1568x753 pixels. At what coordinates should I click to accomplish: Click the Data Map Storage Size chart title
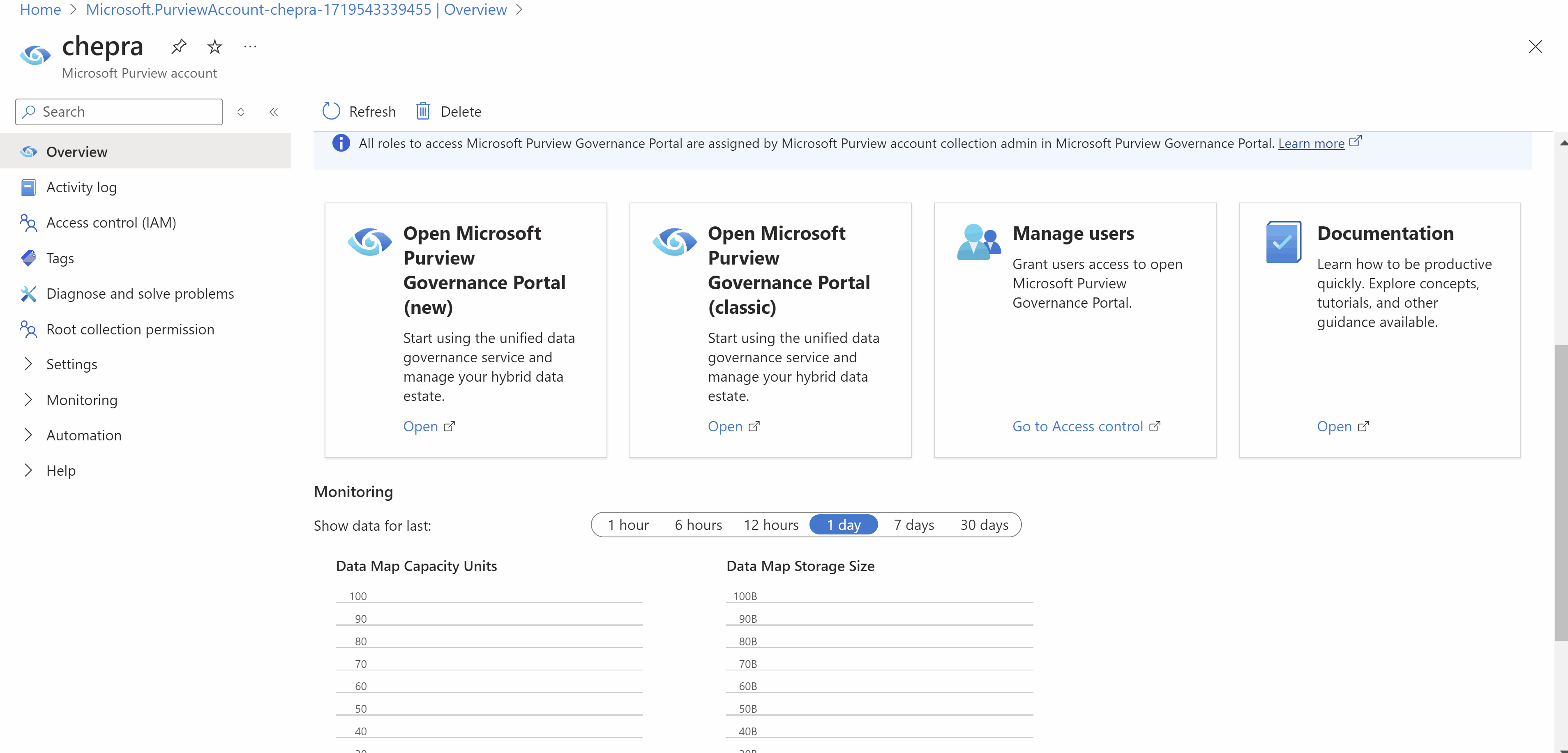(800, 566)
